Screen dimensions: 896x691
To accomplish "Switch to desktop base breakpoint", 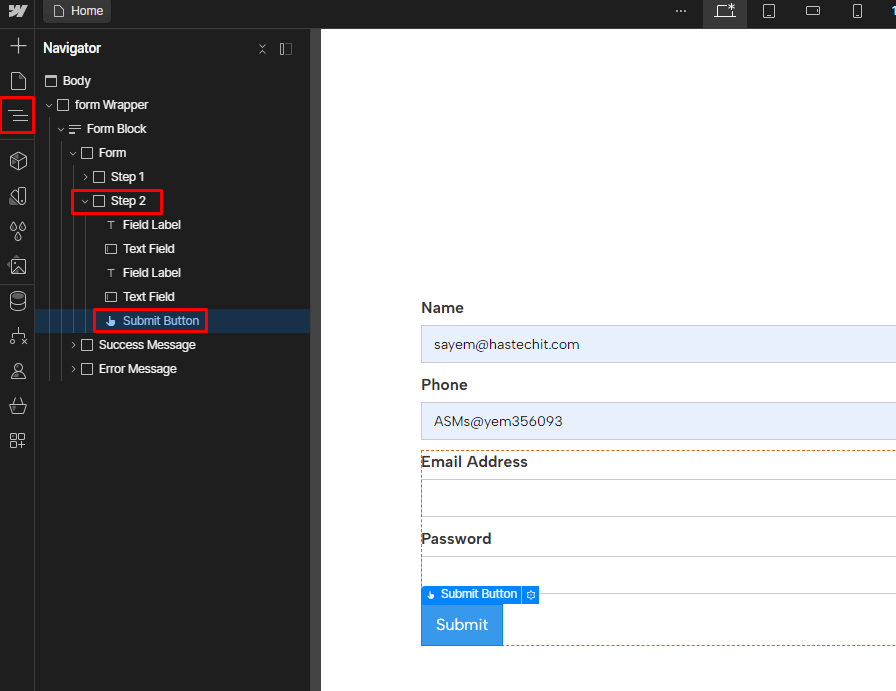I will tap(725, 11).
